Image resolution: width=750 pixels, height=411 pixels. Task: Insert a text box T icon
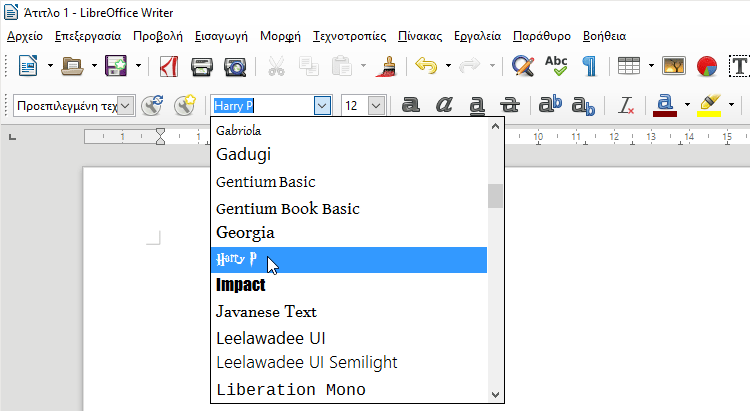pyautogui.click(x=739, y=66)
